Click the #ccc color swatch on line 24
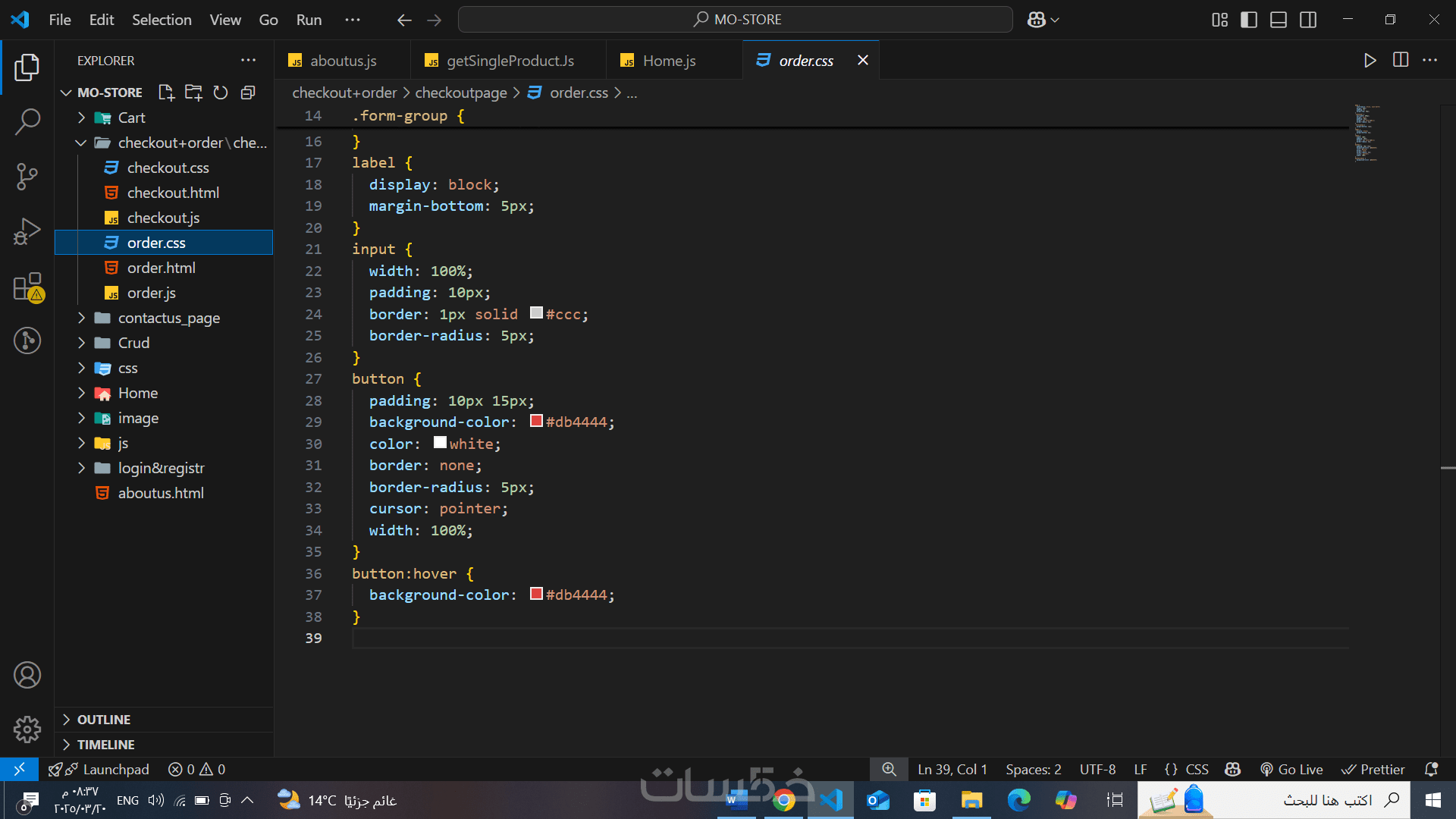The width and height of the screenshot is (1456, 819). click(x=536, y=313)
